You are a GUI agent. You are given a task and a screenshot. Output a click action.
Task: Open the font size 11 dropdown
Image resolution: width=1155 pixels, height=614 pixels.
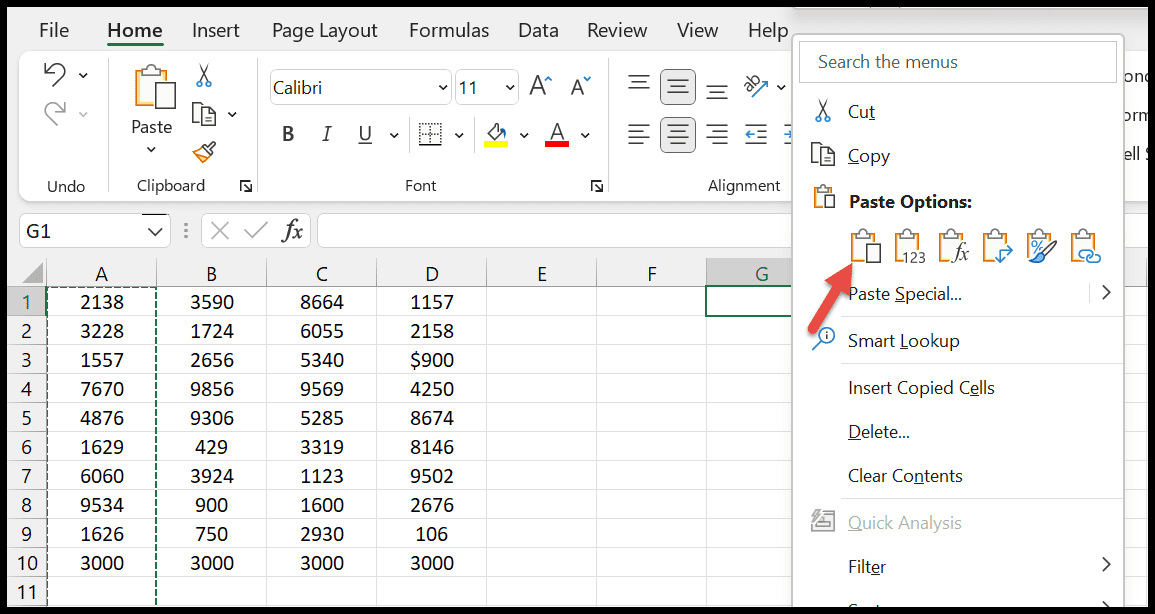coord(510,88)
